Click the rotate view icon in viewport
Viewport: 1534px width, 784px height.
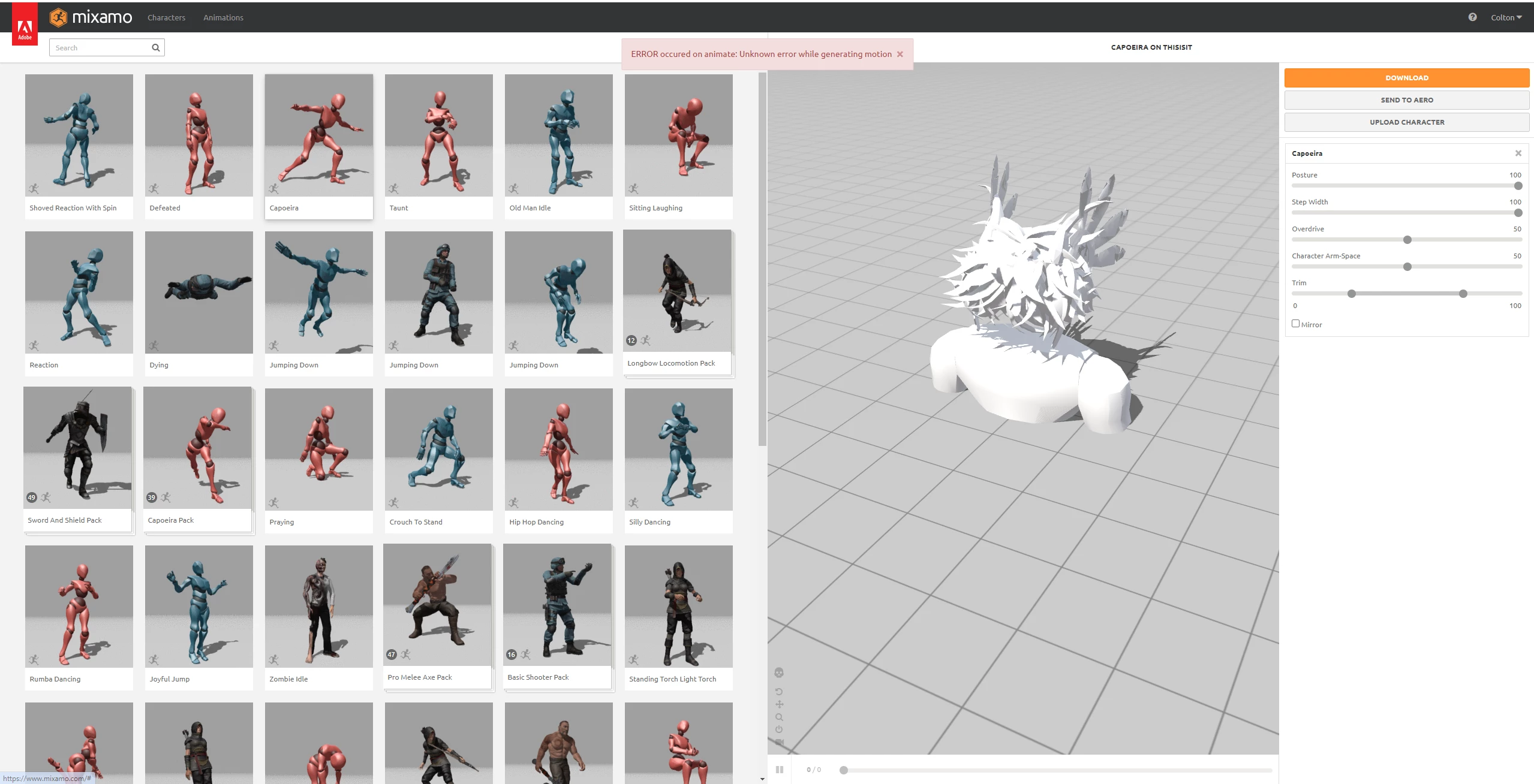779,692
